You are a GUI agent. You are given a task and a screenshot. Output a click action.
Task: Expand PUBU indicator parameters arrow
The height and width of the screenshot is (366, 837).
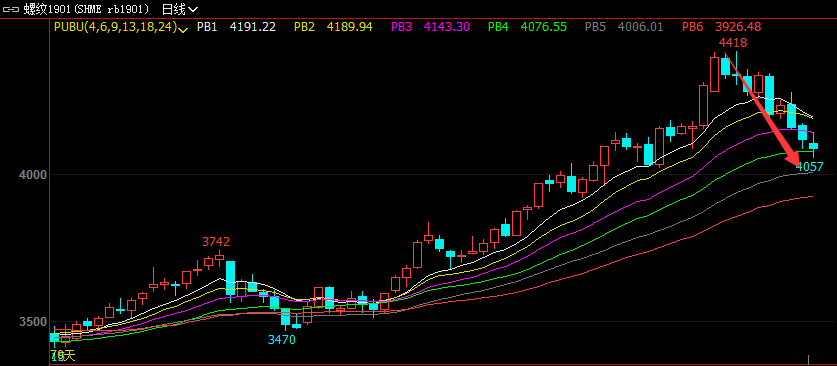pyautogui.click(x=183, y=29)
